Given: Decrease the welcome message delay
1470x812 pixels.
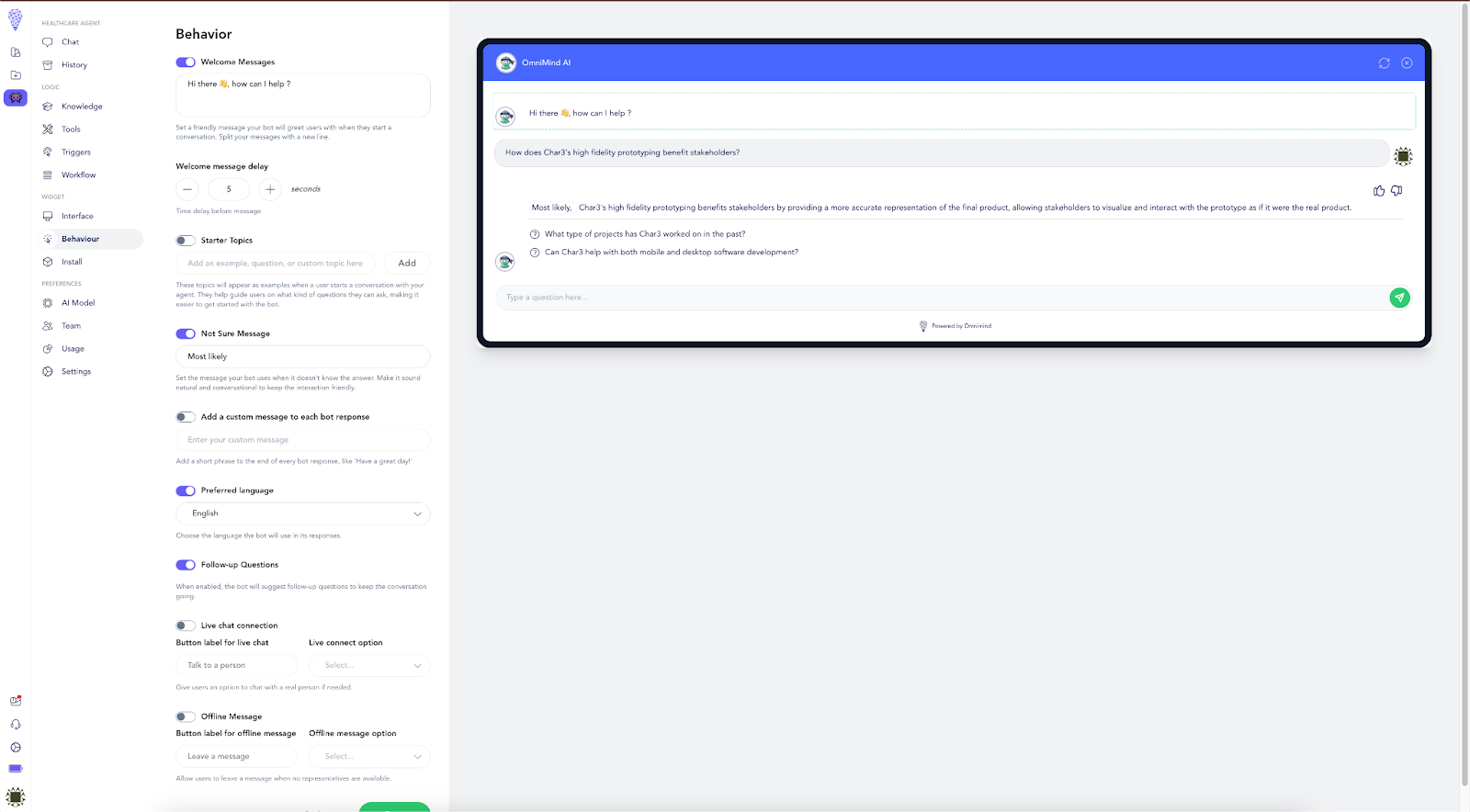Looking at the screenshot, I should click(187, 189).
